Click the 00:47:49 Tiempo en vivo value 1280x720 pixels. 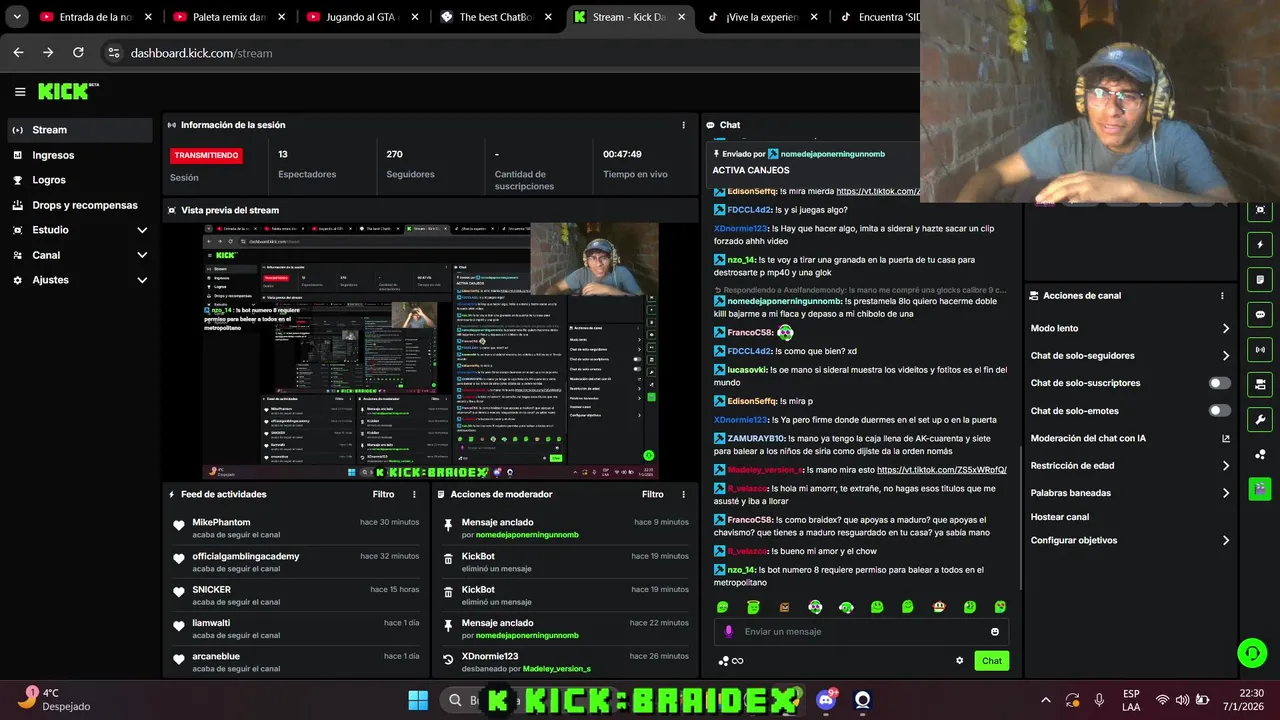622,155
